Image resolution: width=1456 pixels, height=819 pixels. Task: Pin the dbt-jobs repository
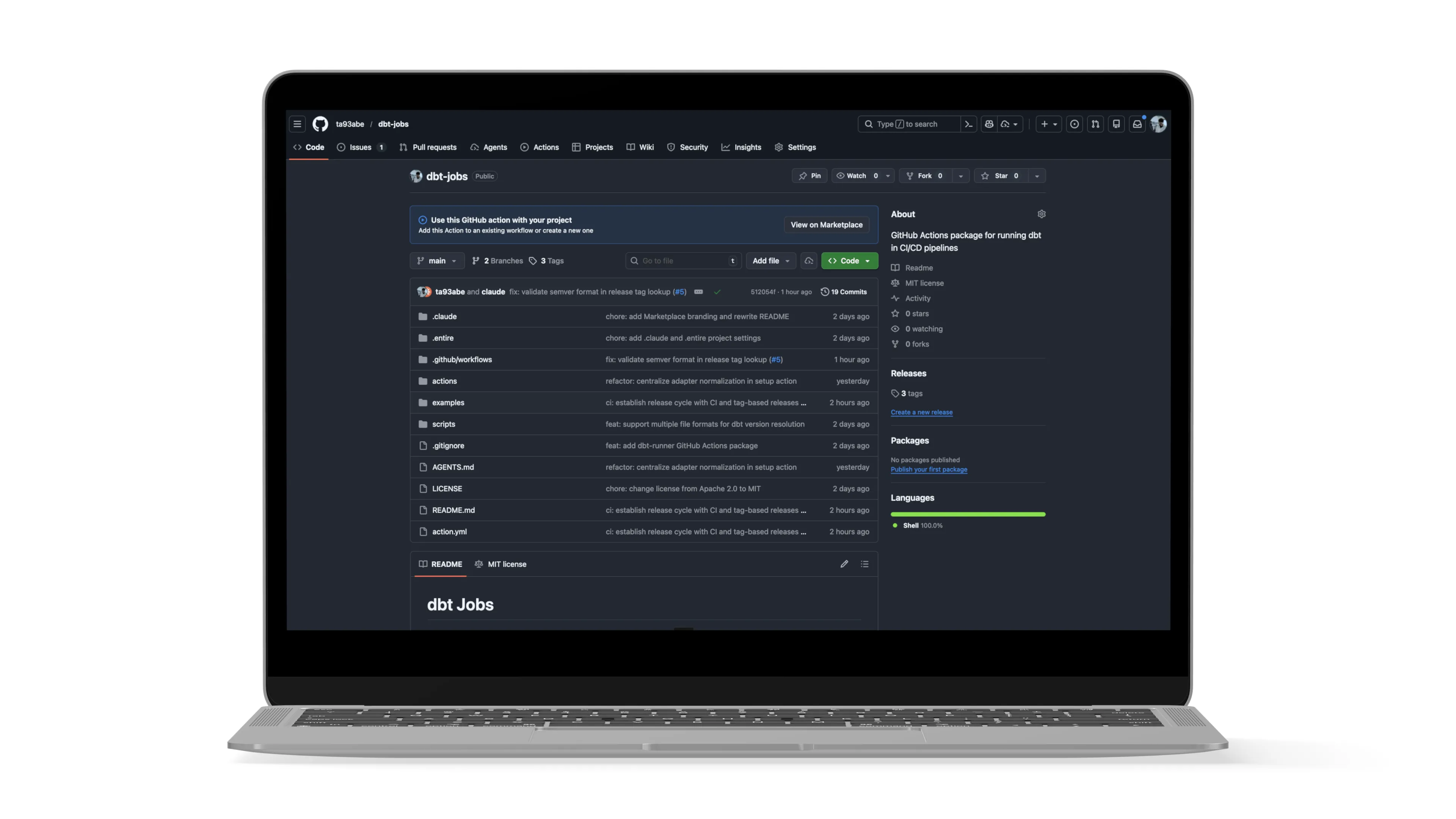(810, 176)
